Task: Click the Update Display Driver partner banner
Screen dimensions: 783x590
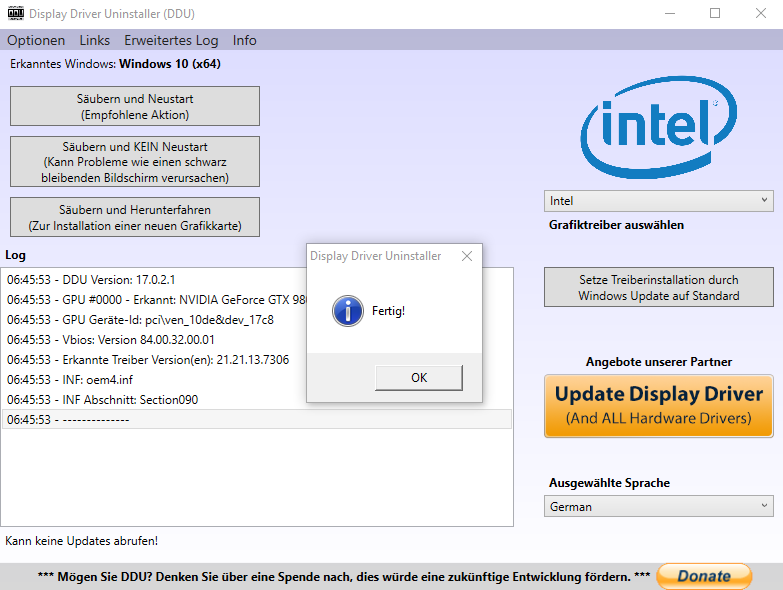Action: tap(659, 406)
